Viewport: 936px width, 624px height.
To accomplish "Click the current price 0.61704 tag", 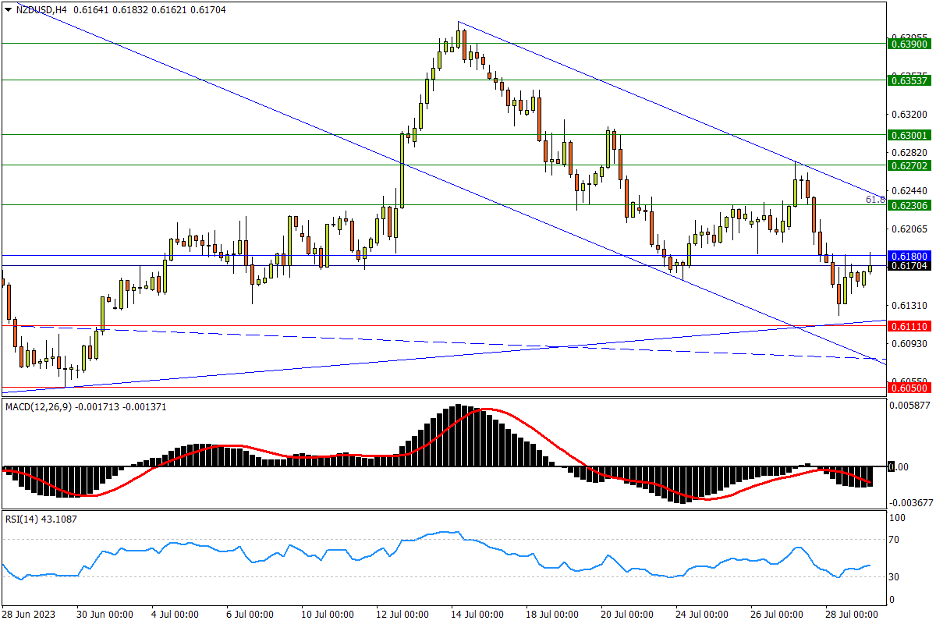I will coord(909,267).
